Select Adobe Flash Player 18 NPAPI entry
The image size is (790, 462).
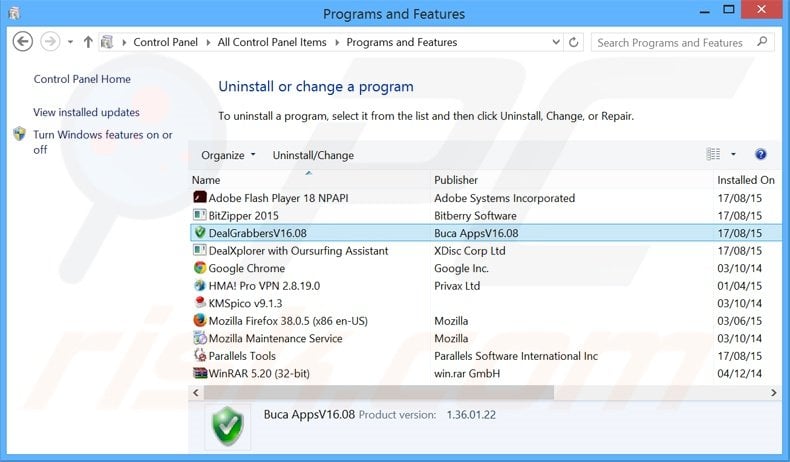(x=278, y=198)
